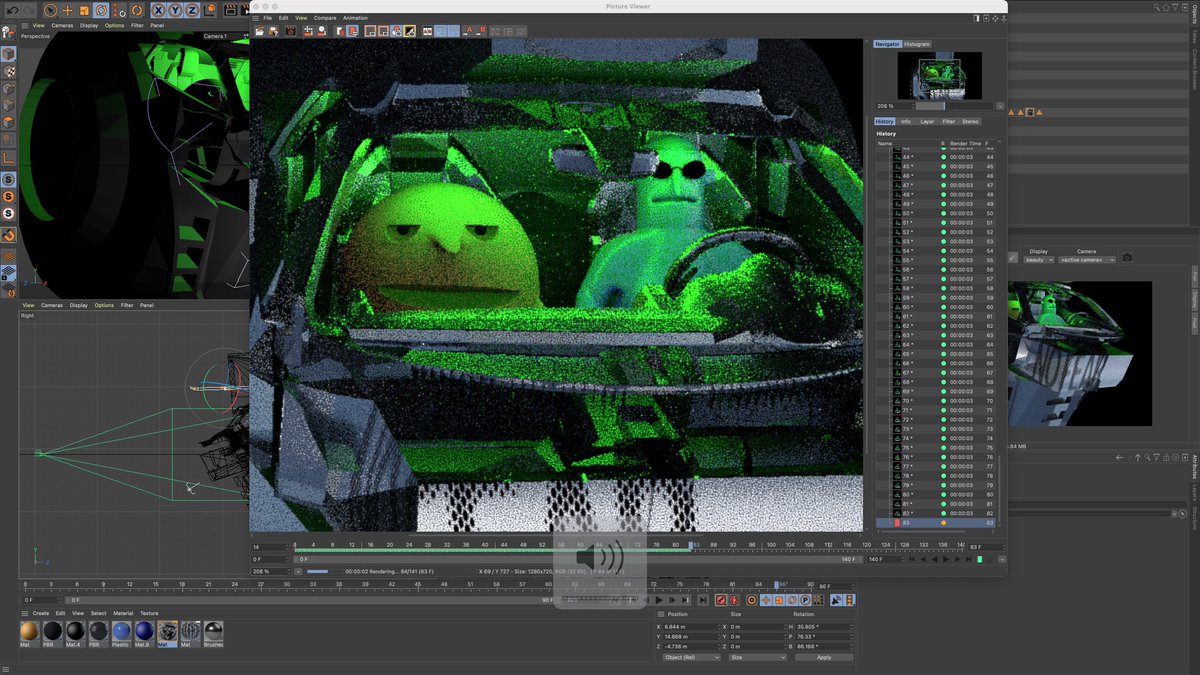Click the AB compare toggle icon
Screen dimensions: 1200x675
(427, 31)
